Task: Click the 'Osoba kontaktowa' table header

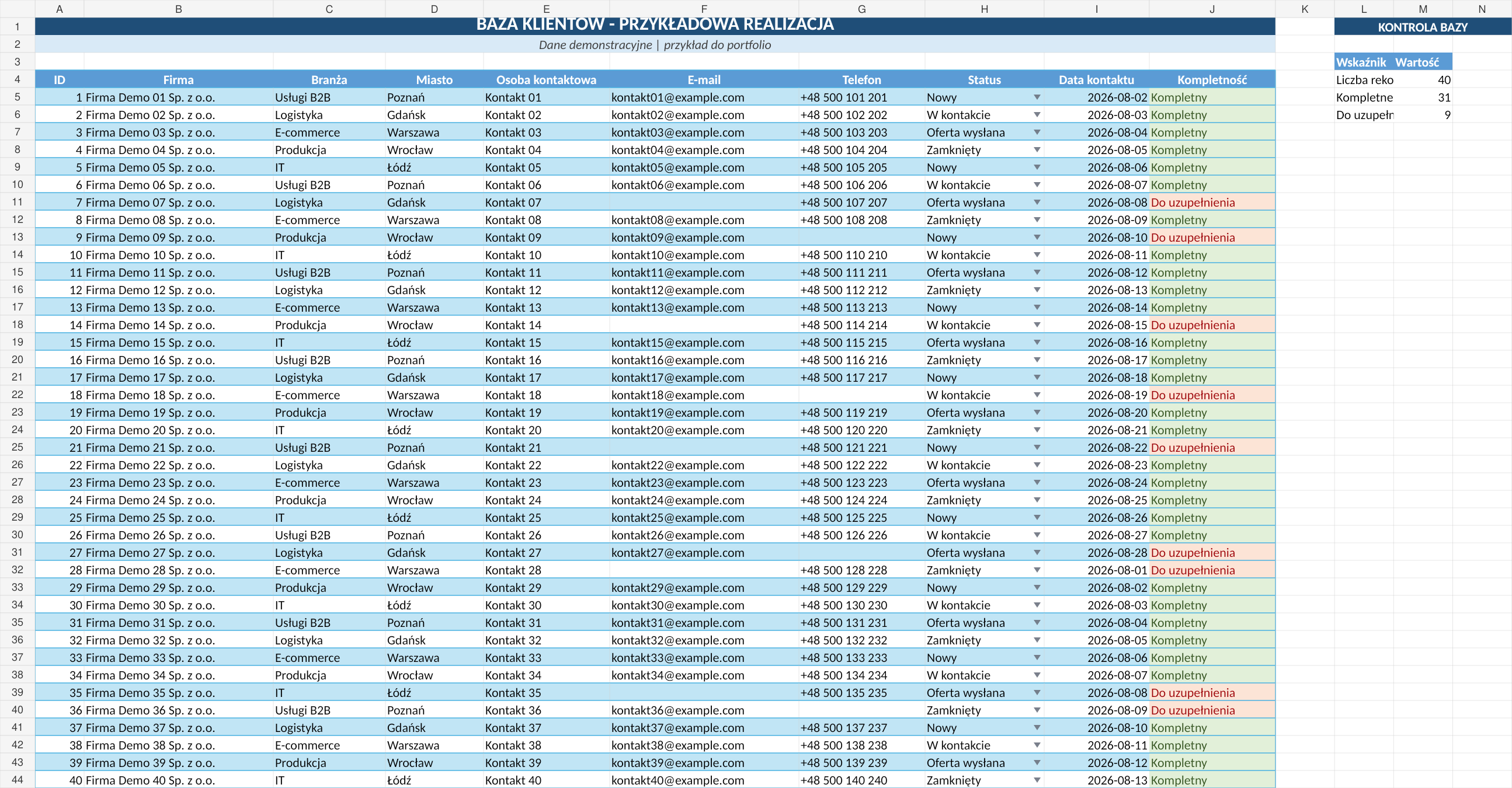Action: point(547,80)
